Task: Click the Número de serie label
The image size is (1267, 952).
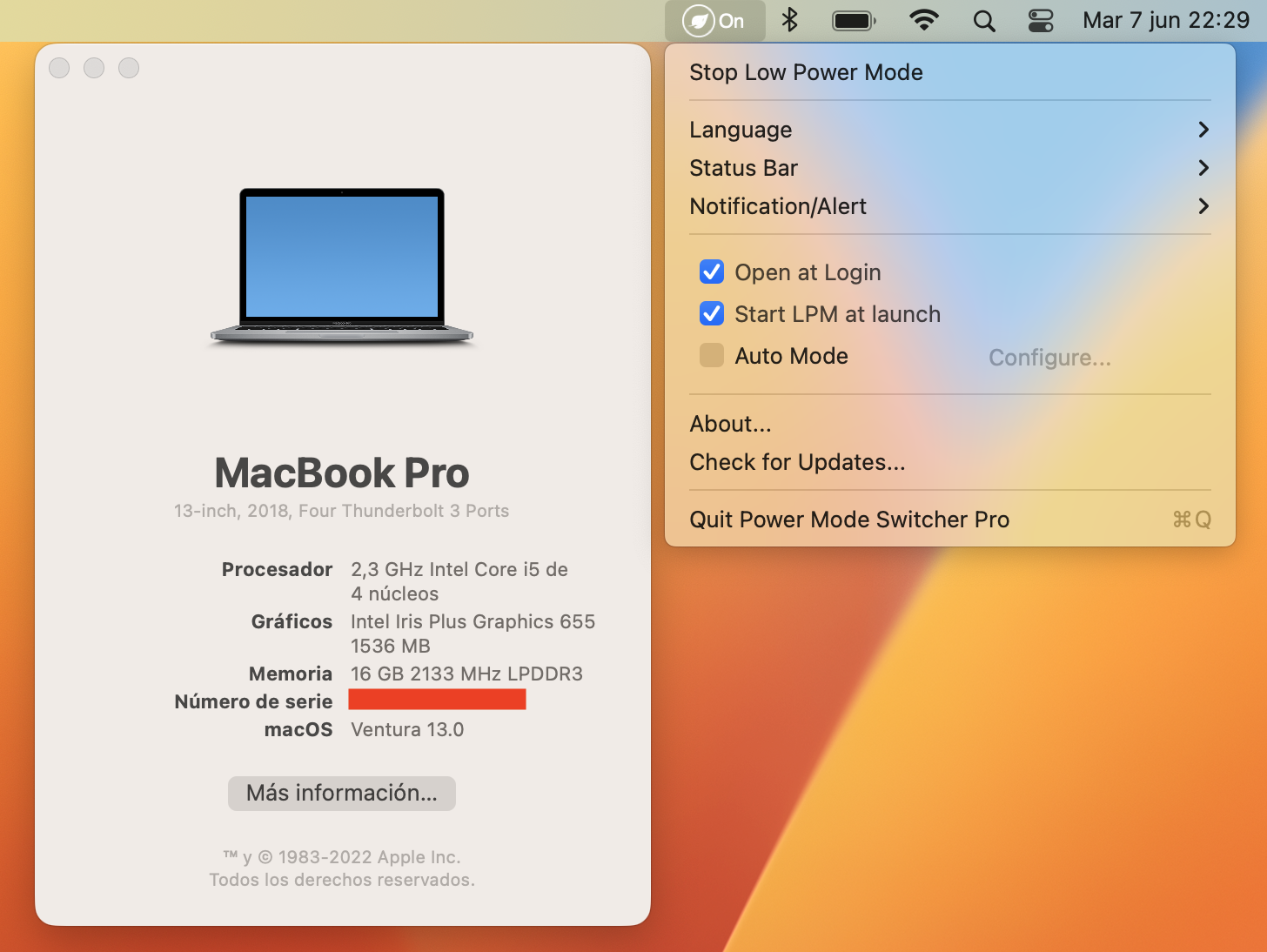Action: [253, 701]
